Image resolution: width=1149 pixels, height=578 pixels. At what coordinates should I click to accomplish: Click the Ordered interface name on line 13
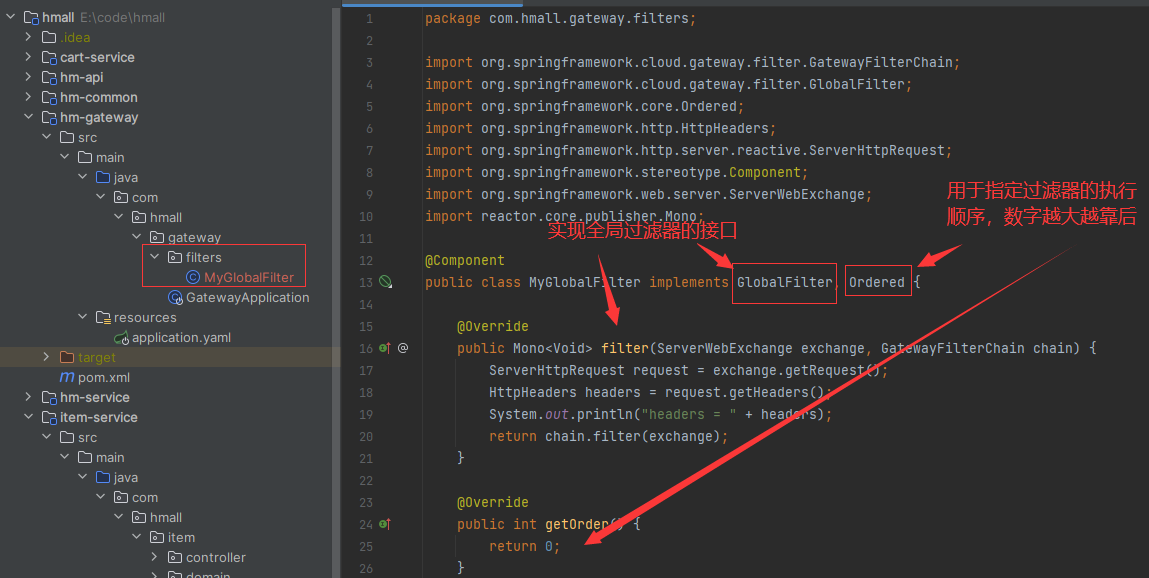click(877, 282)
